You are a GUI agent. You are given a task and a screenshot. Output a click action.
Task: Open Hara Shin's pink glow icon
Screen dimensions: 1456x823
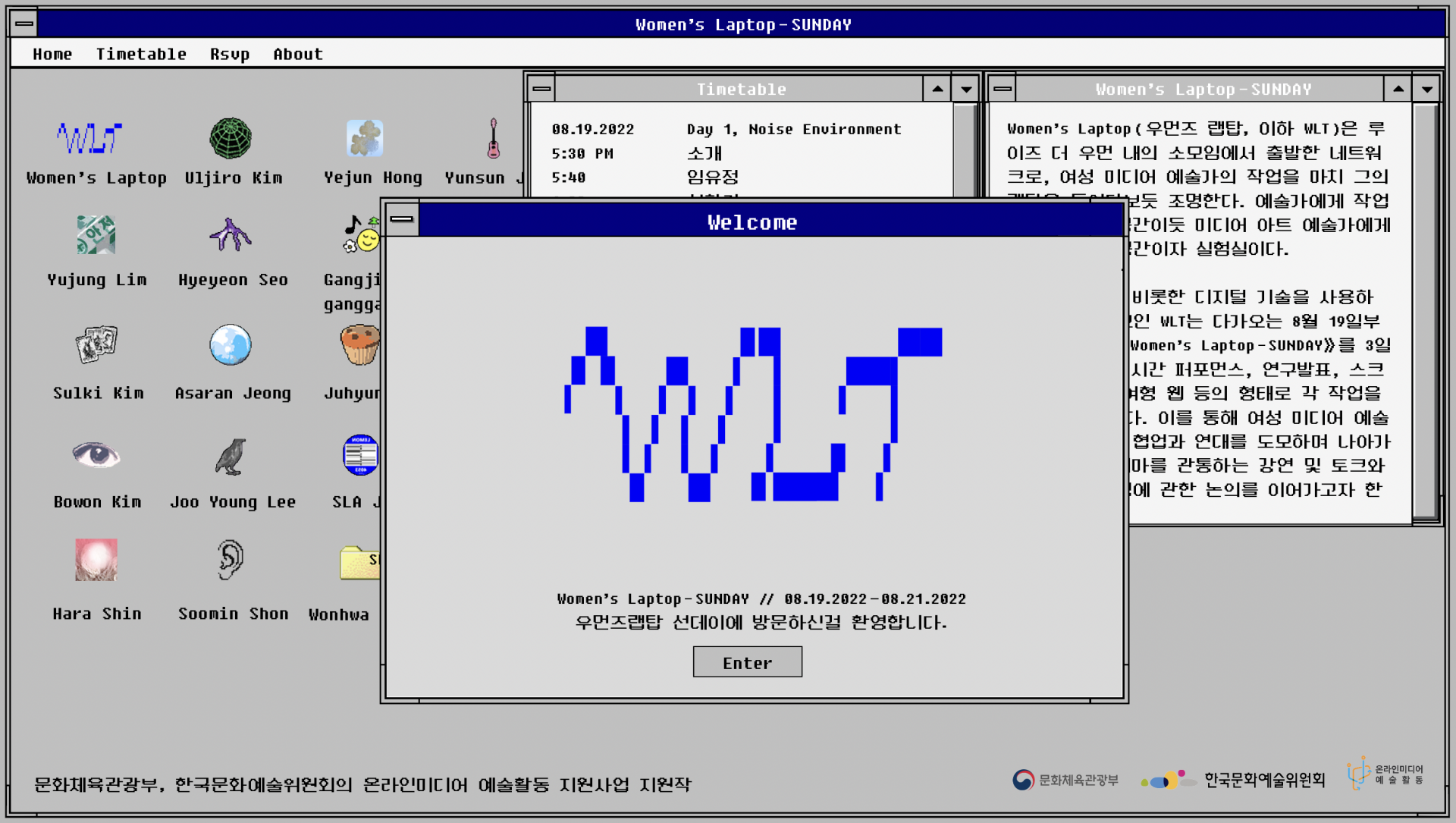[x=96, y=560]
